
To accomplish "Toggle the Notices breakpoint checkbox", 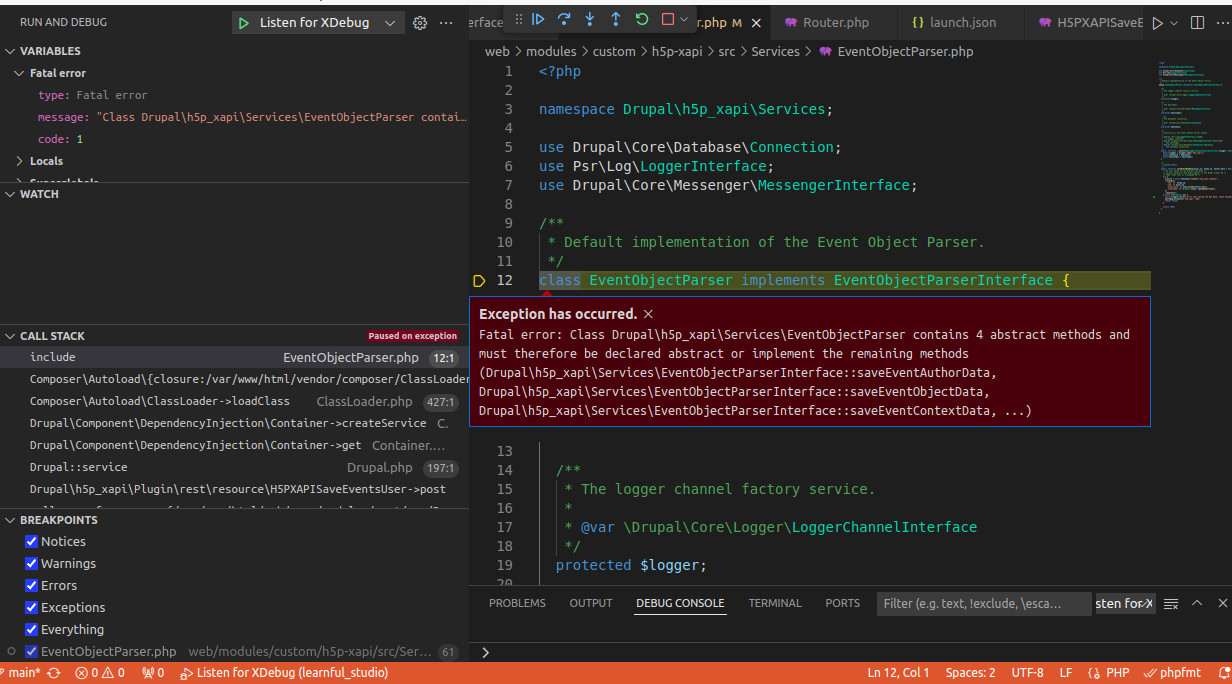I will pos(31,541).
